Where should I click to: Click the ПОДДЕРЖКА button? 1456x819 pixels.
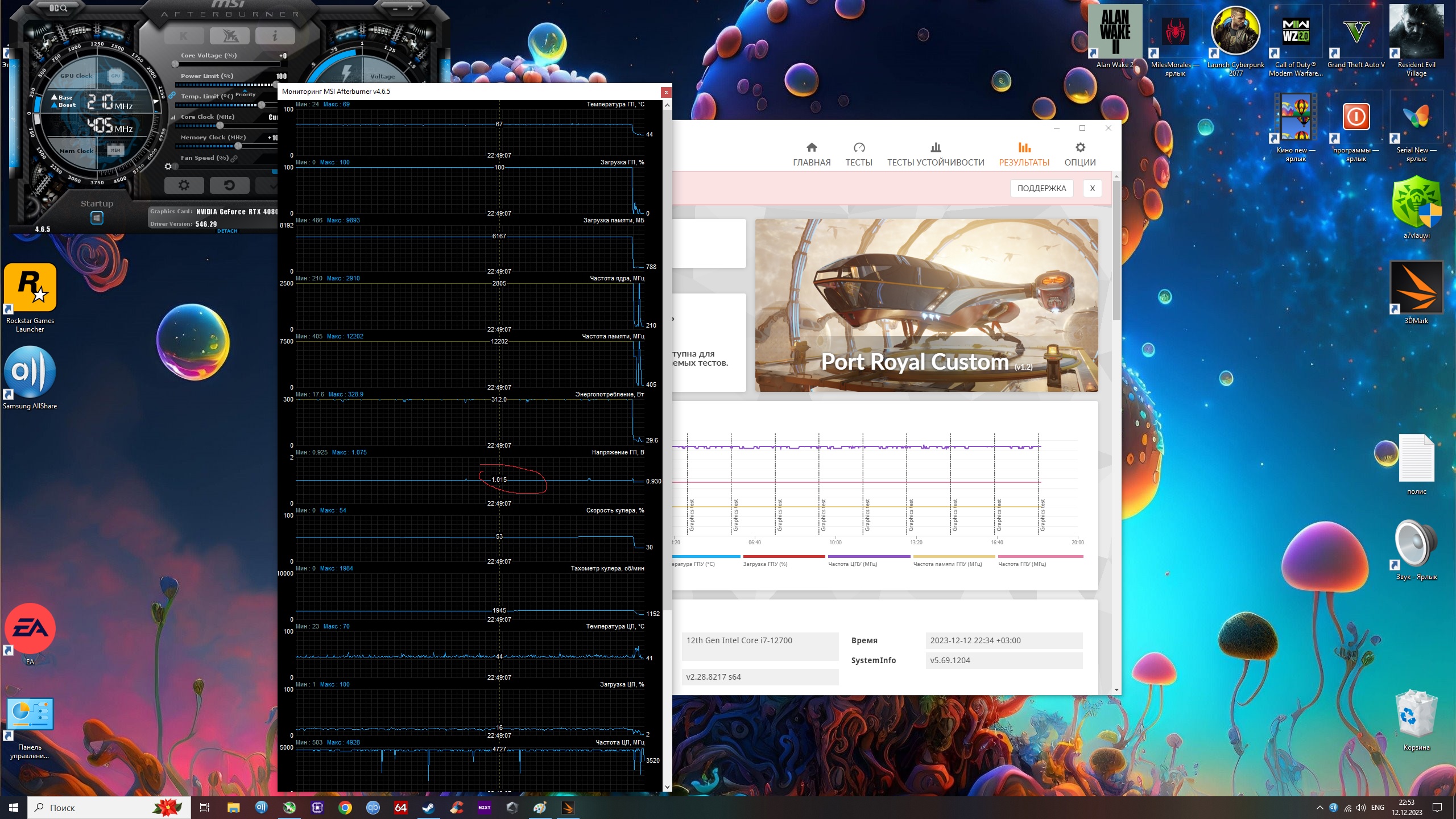[x=1041, y=188]
